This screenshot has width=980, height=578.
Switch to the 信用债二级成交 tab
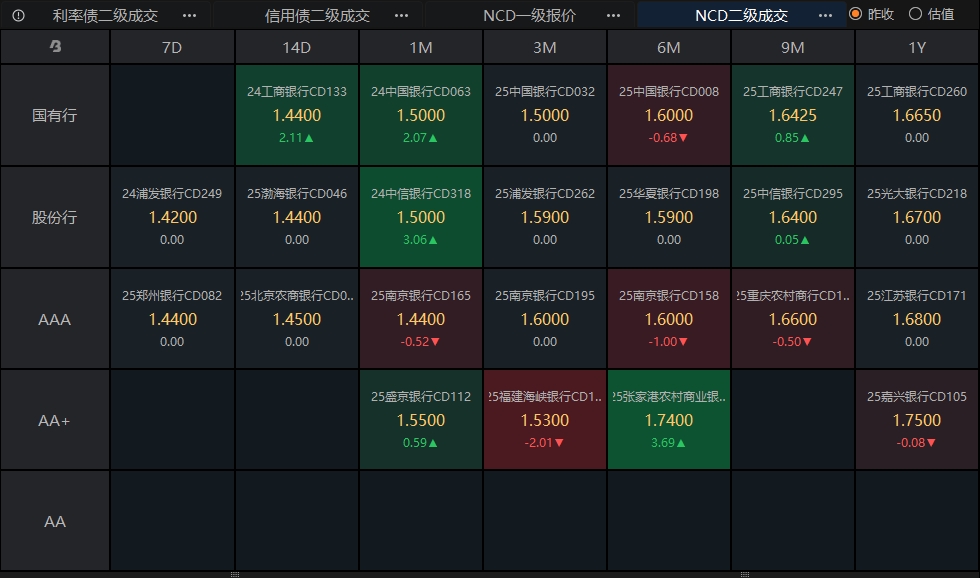(x=317, y=16)
